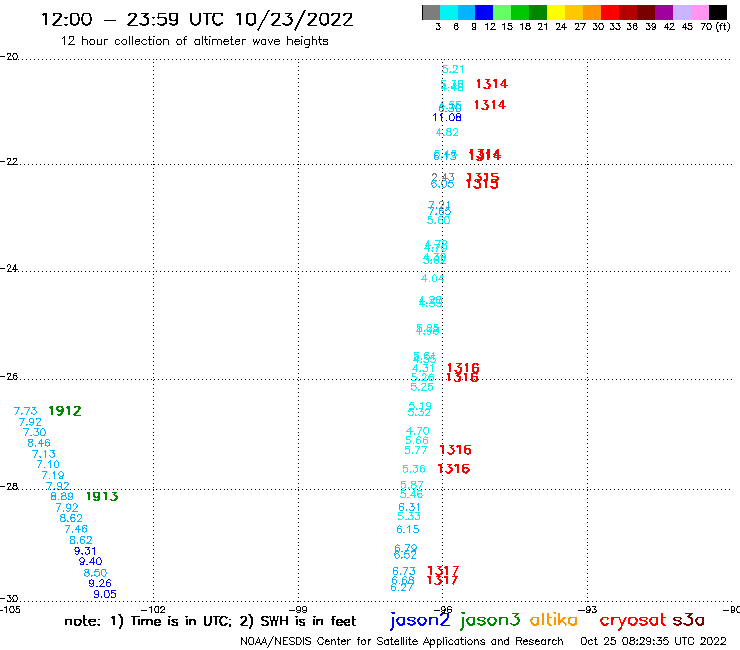Click the 'Time is in UTC' note text
The height and width of the screenshot is (650, 740).
pyautogui.click(x=181, y=621)
